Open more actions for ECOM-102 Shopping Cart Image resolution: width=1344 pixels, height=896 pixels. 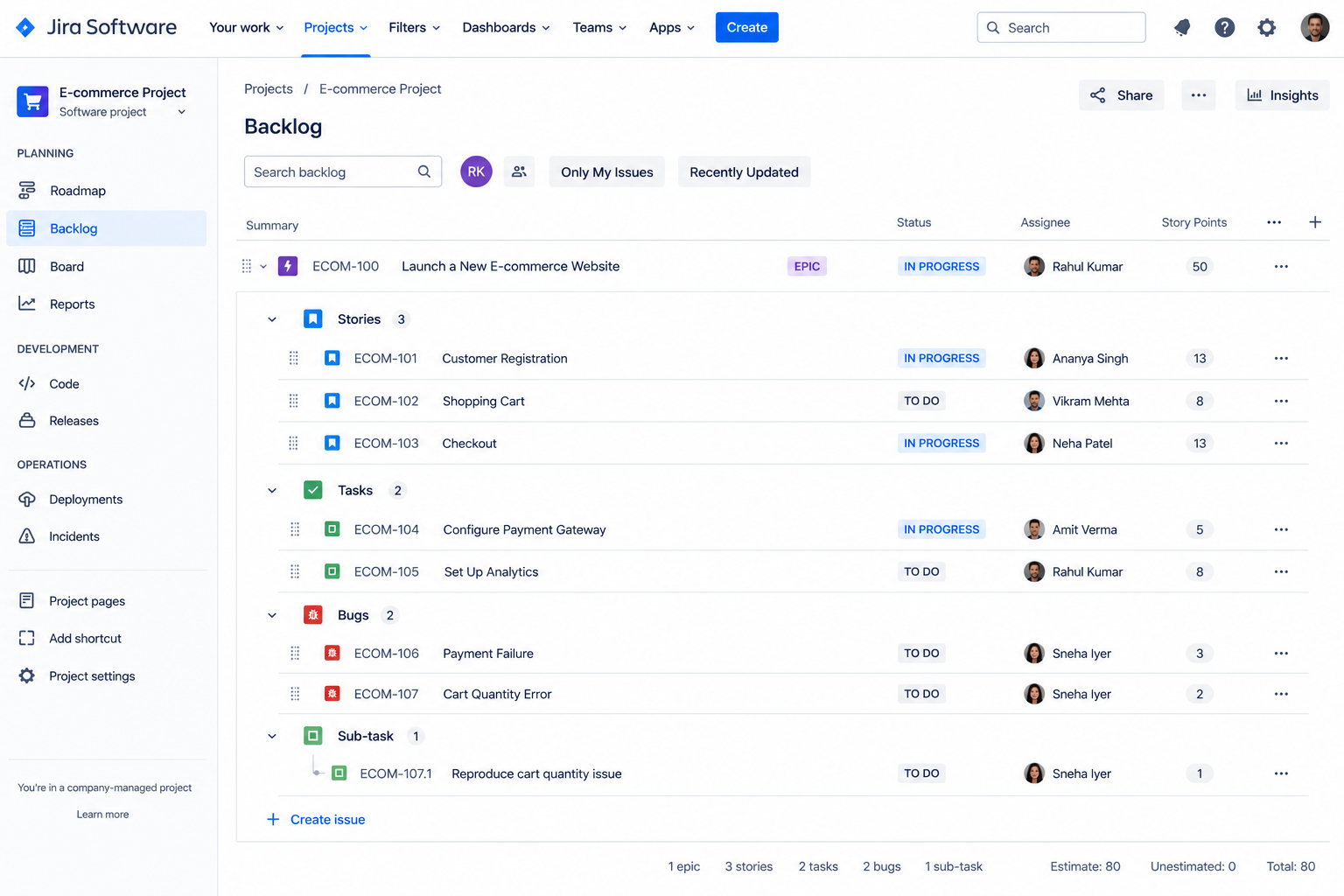click(1281, 401)
